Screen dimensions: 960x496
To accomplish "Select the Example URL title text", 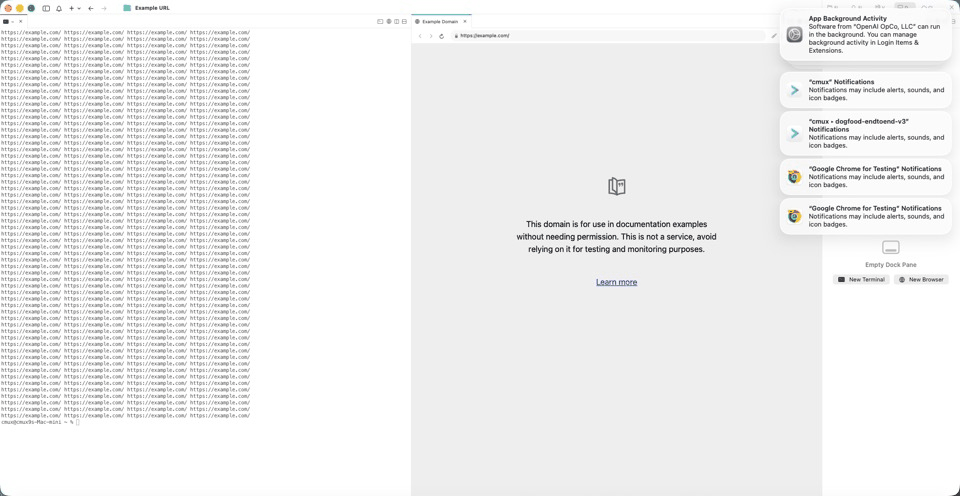I will 152,8.
